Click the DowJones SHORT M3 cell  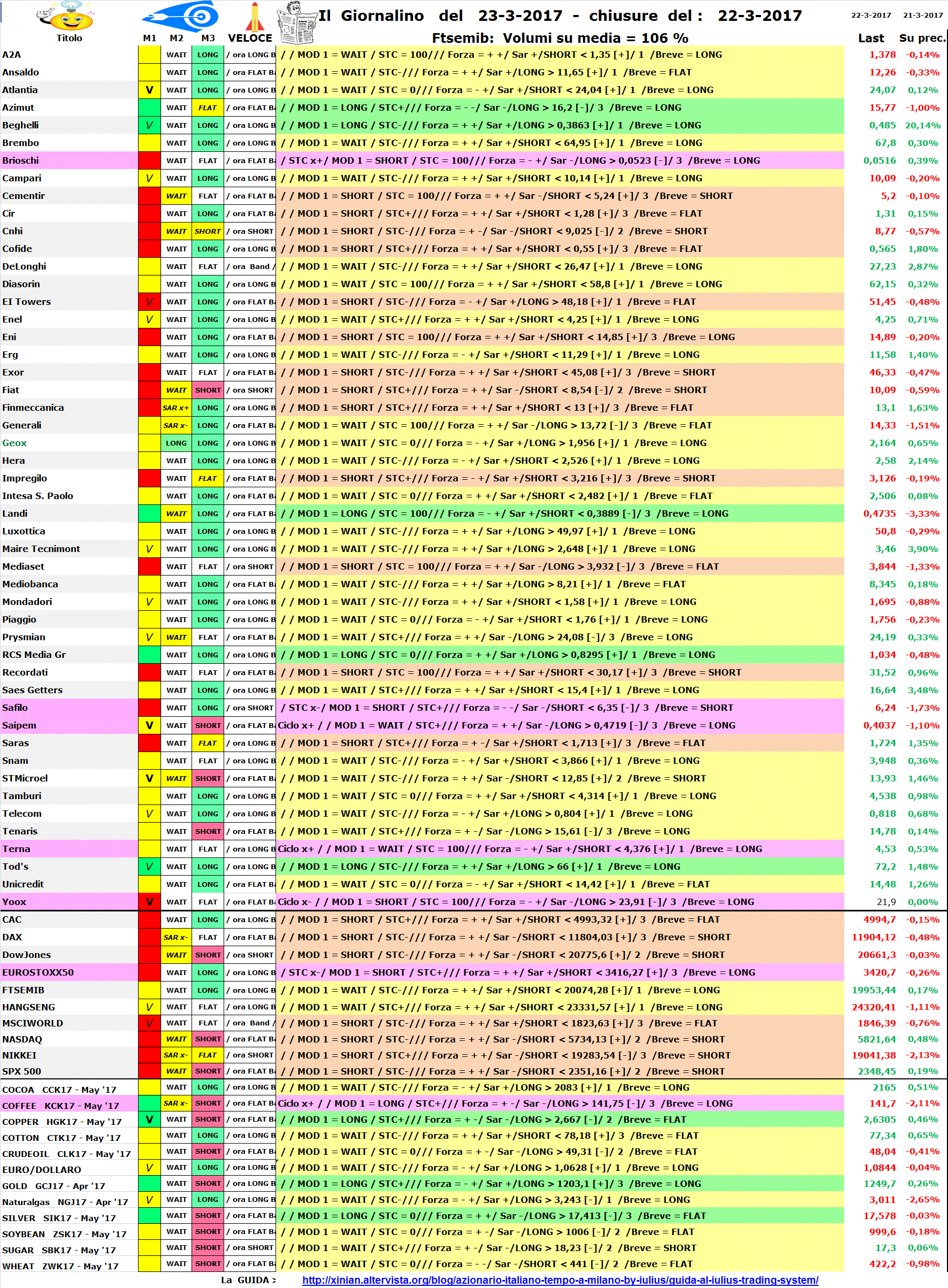pyautogui.click(x=208, y=955)
